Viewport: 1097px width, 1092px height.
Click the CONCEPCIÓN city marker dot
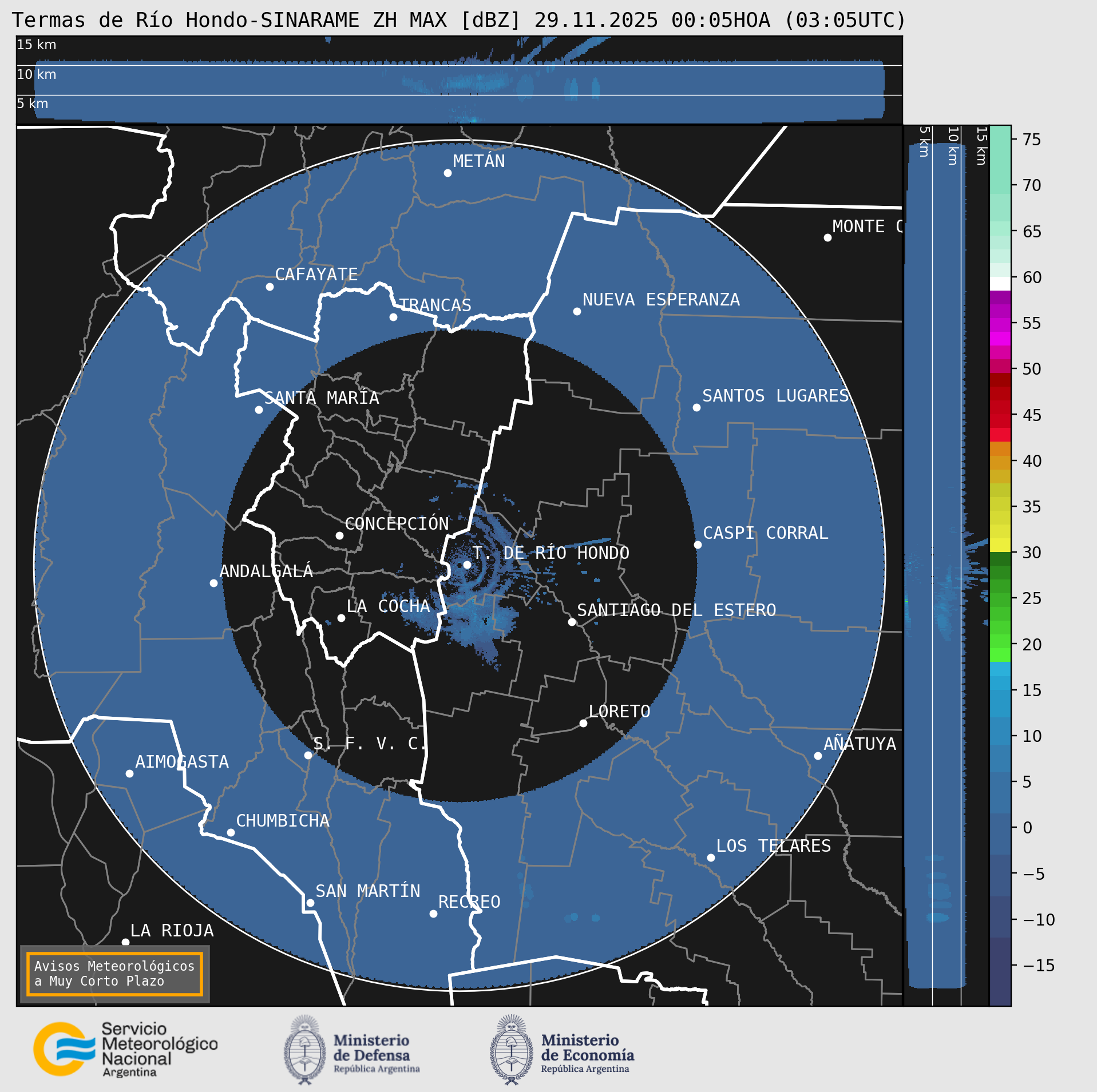339,535
